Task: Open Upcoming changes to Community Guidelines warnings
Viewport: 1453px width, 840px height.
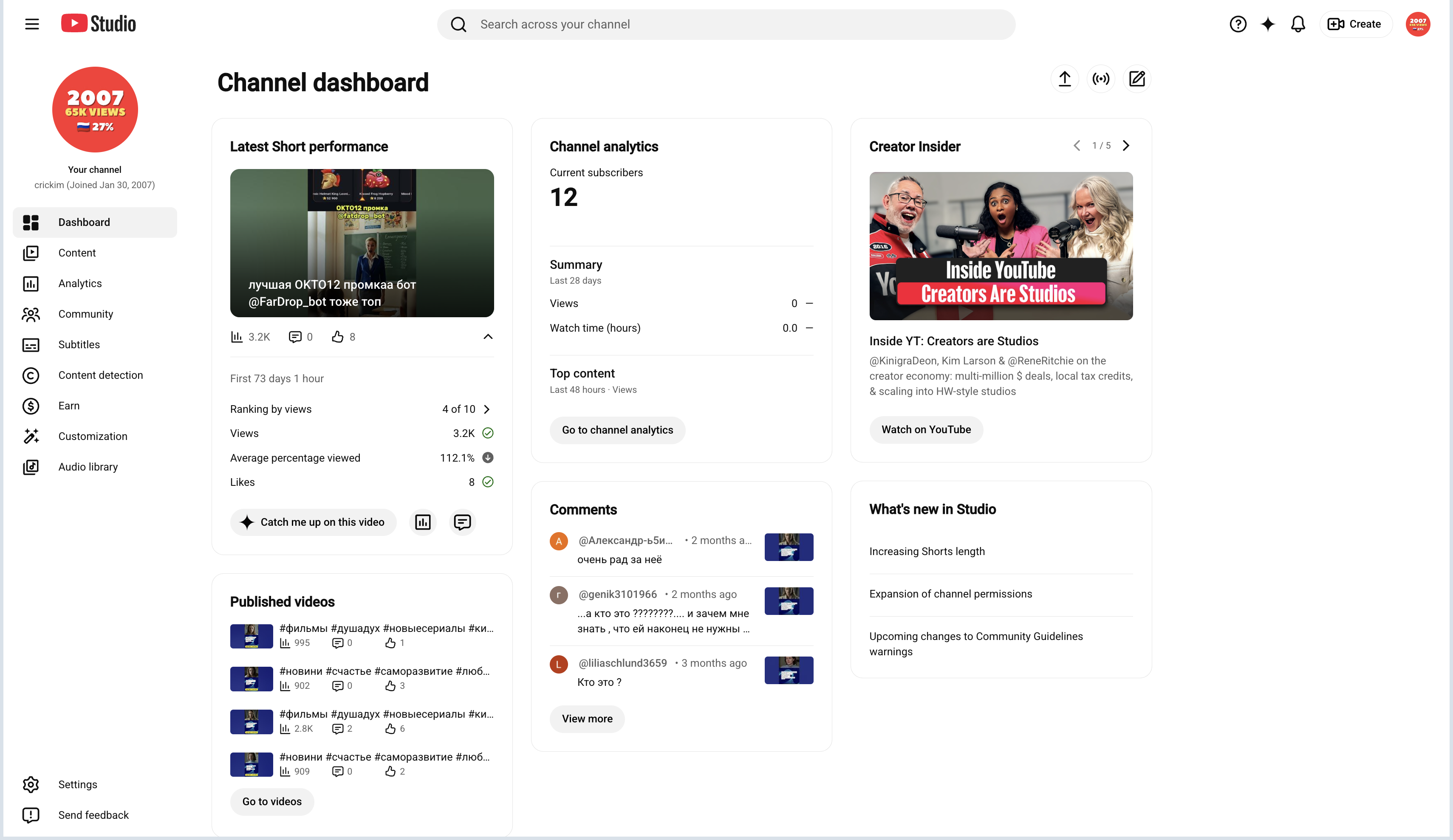Action: click(x=975, y=644)
